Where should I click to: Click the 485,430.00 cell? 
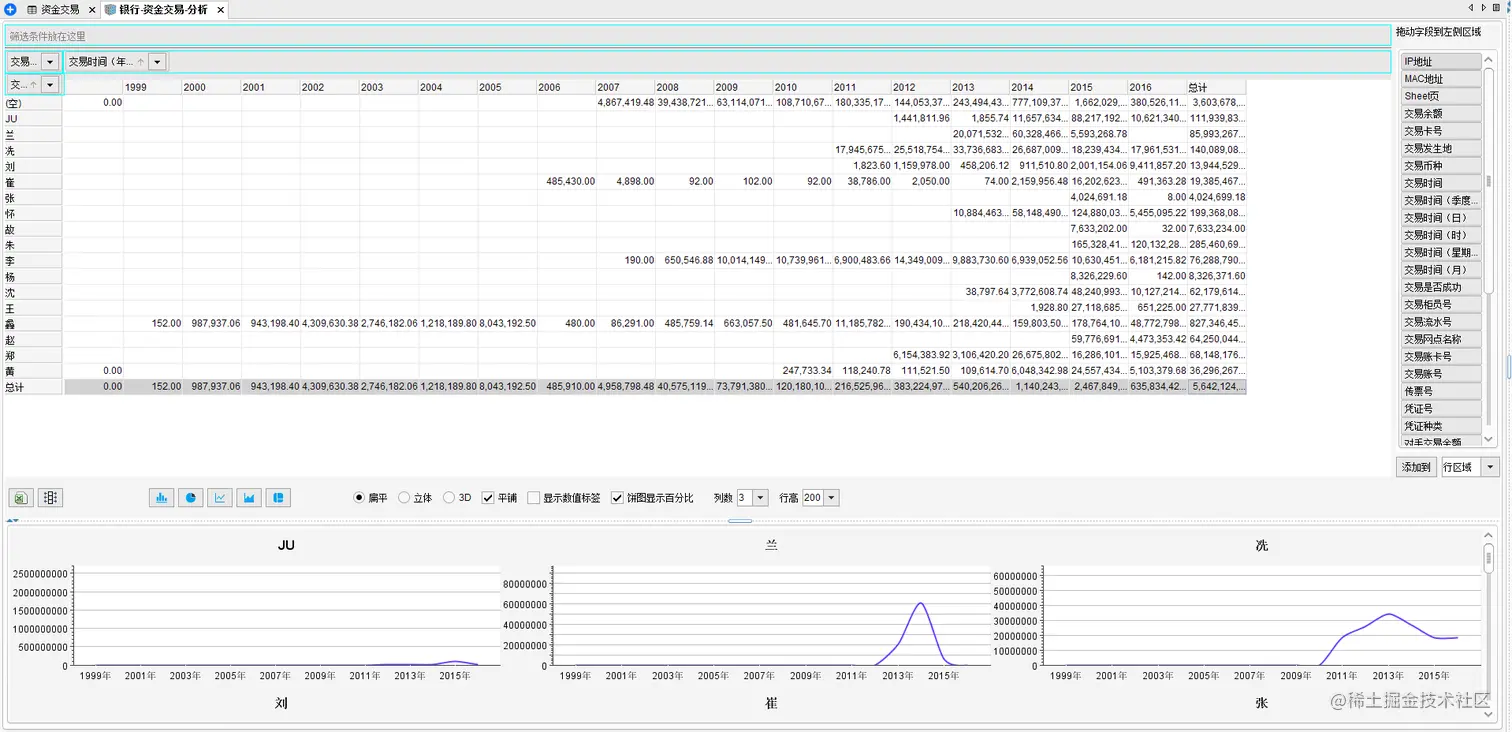click(x=566, y=182)
